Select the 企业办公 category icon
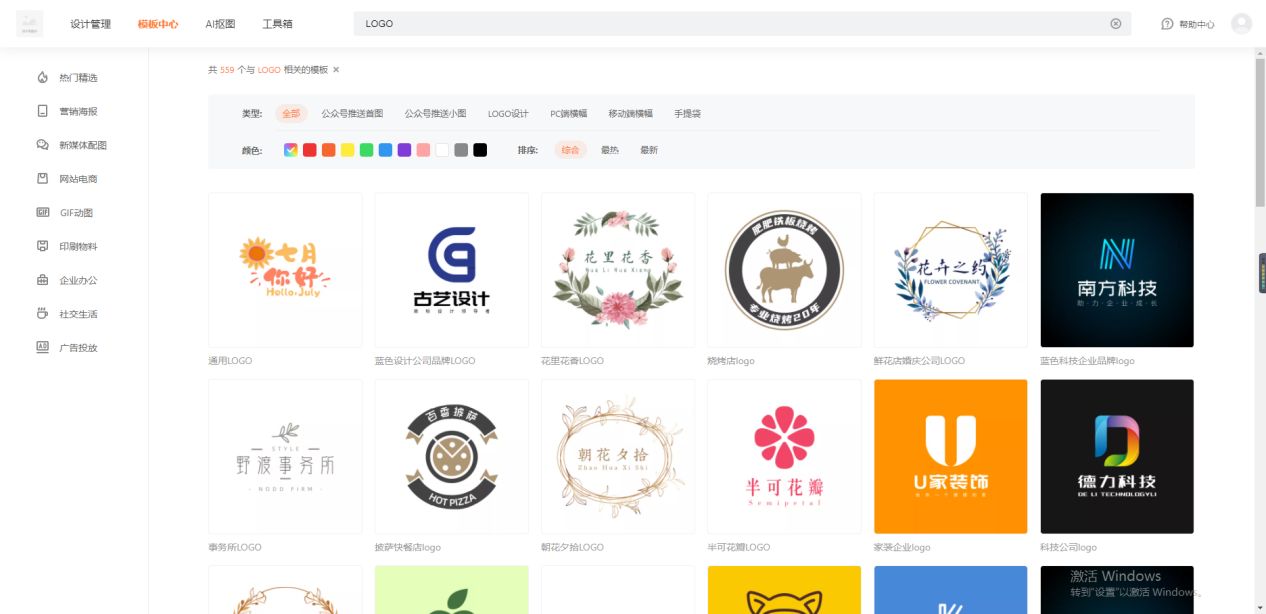1266x614 pixels. 42,280
